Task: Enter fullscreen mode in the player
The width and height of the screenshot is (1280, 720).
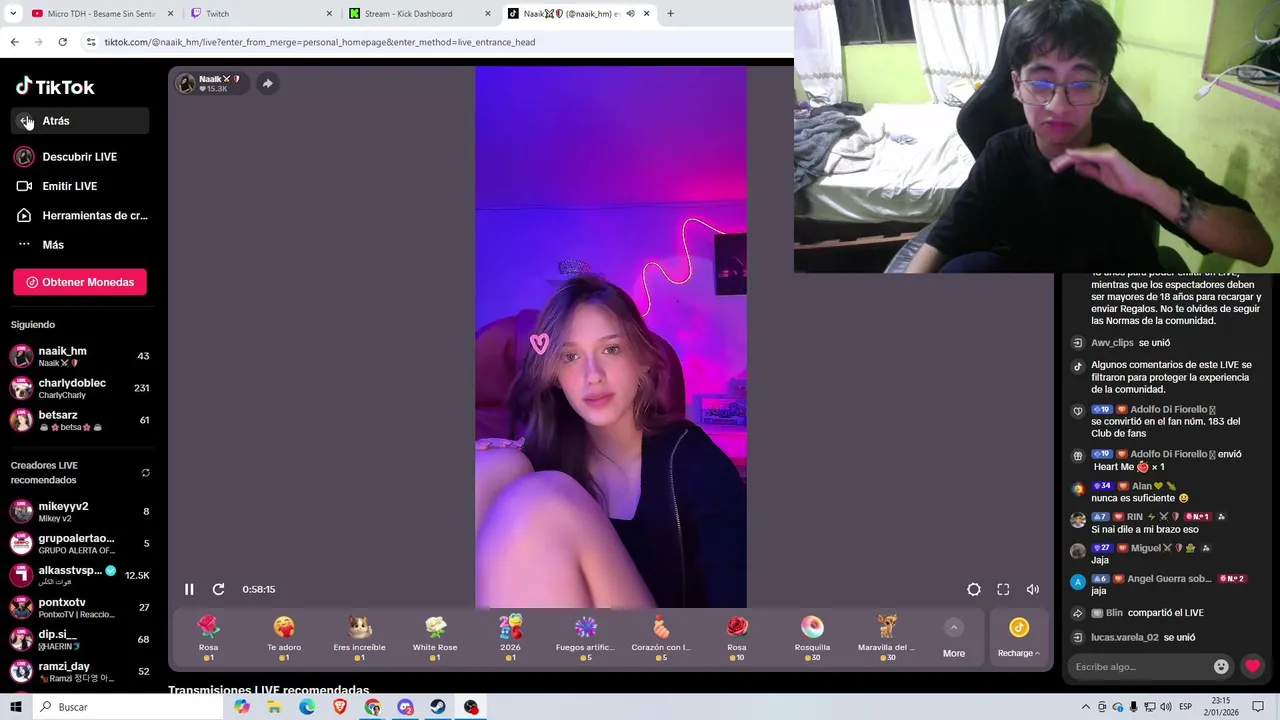Action: click(1003, 590)
